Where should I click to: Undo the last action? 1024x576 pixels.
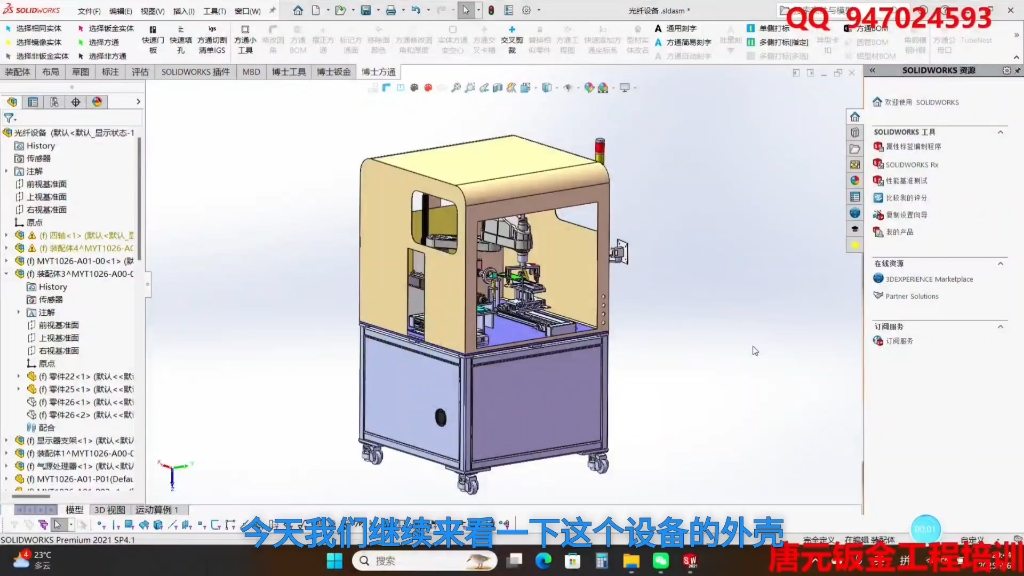[415, 10]
